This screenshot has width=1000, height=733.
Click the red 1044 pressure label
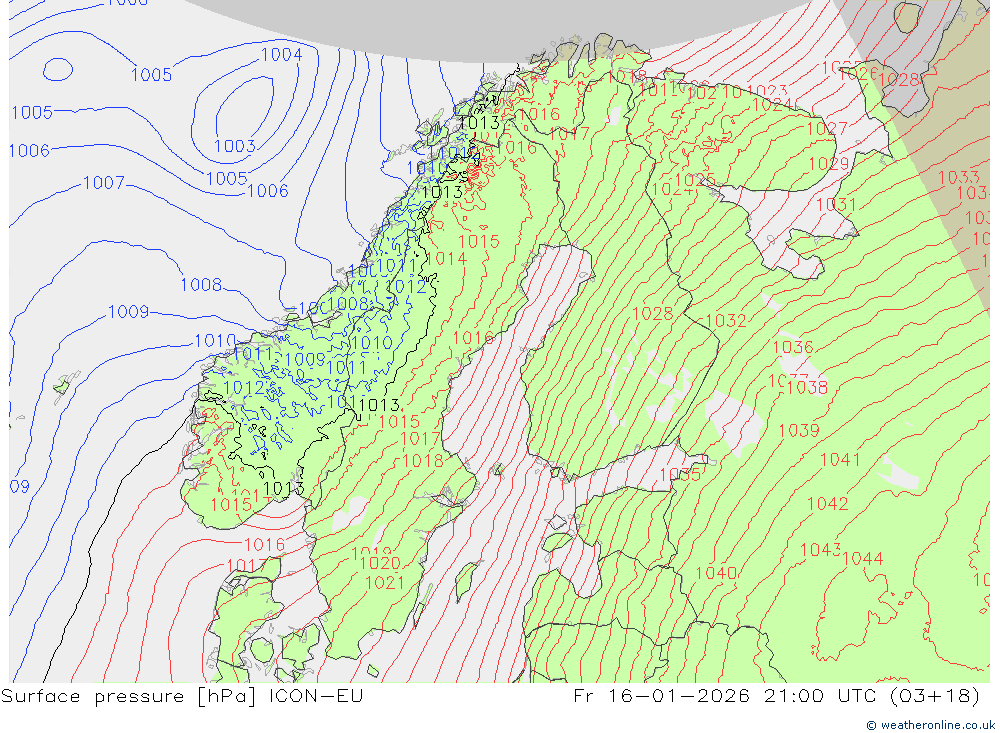(862, 559)
